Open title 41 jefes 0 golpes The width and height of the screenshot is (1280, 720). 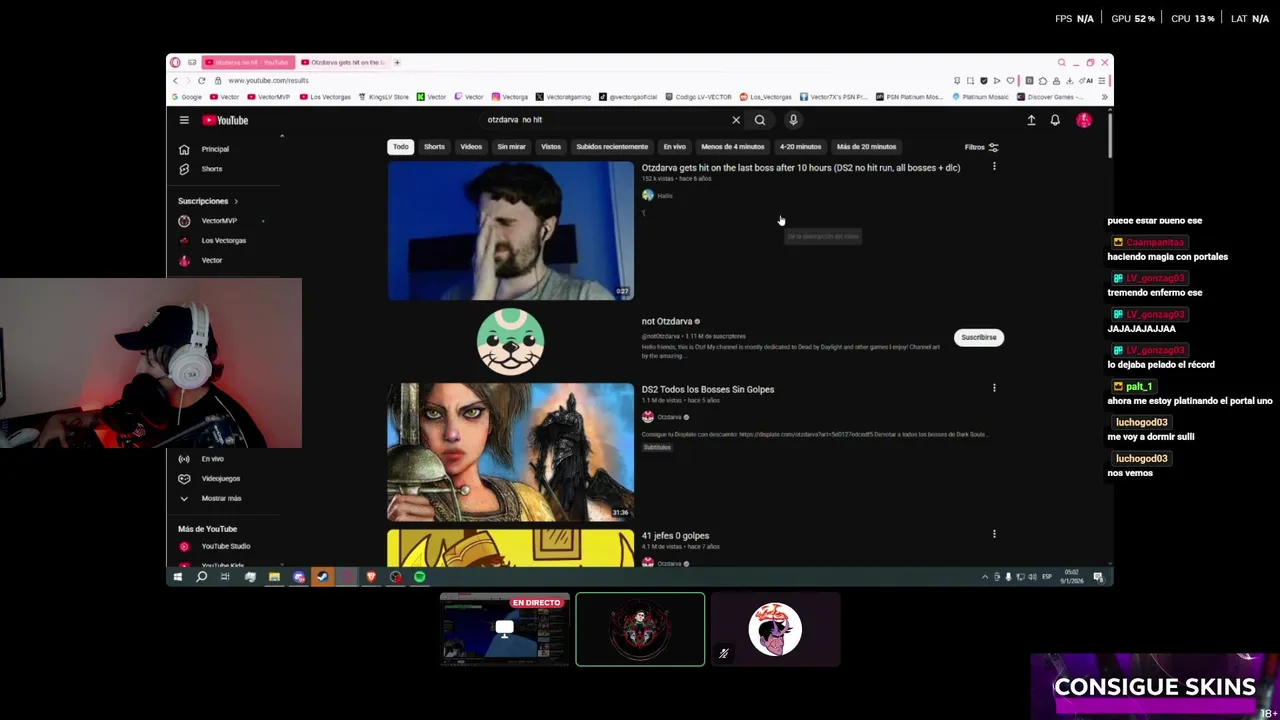tap(675, 536)
